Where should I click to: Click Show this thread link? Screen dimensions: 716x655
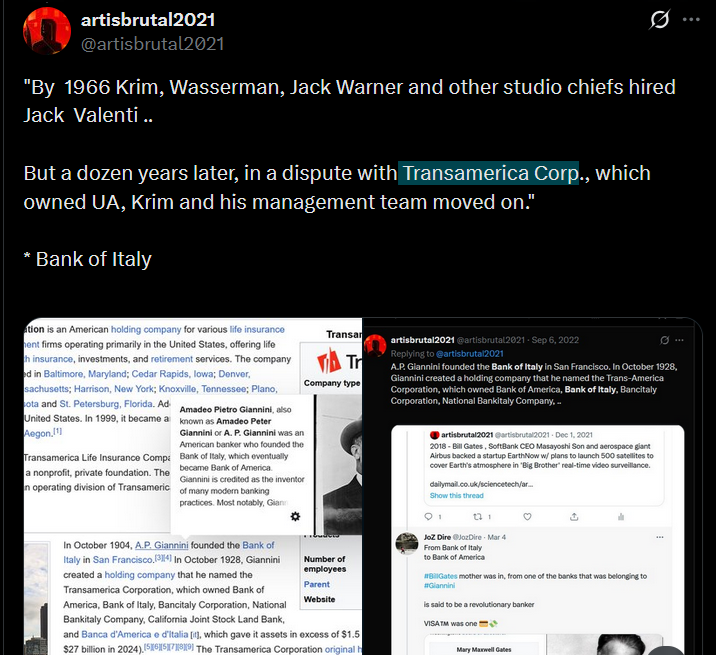click(x=456, y=496)
